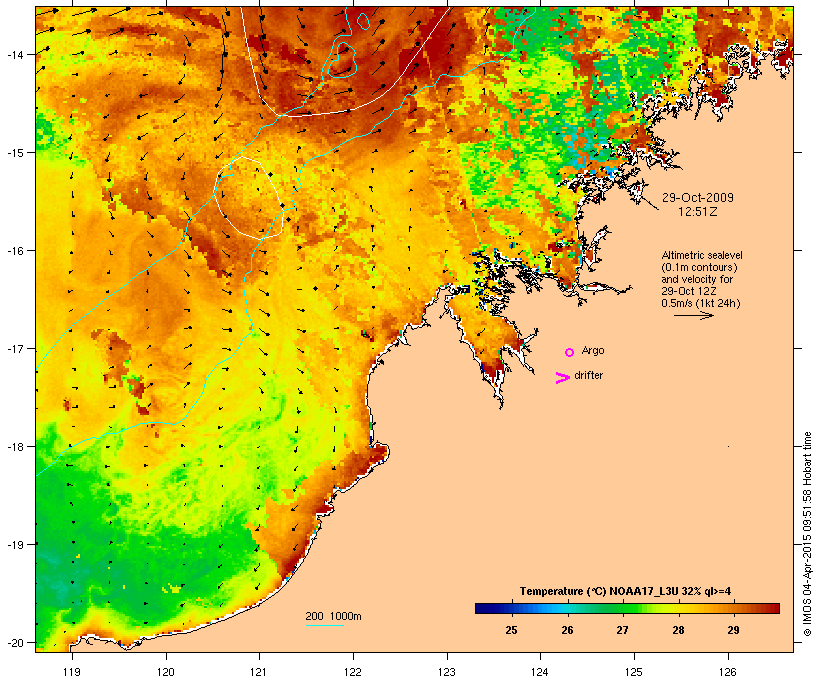Click the vertical IMOS copyright timestamp text
Viewport: 820px width, 680px height.
click(807, 534)
